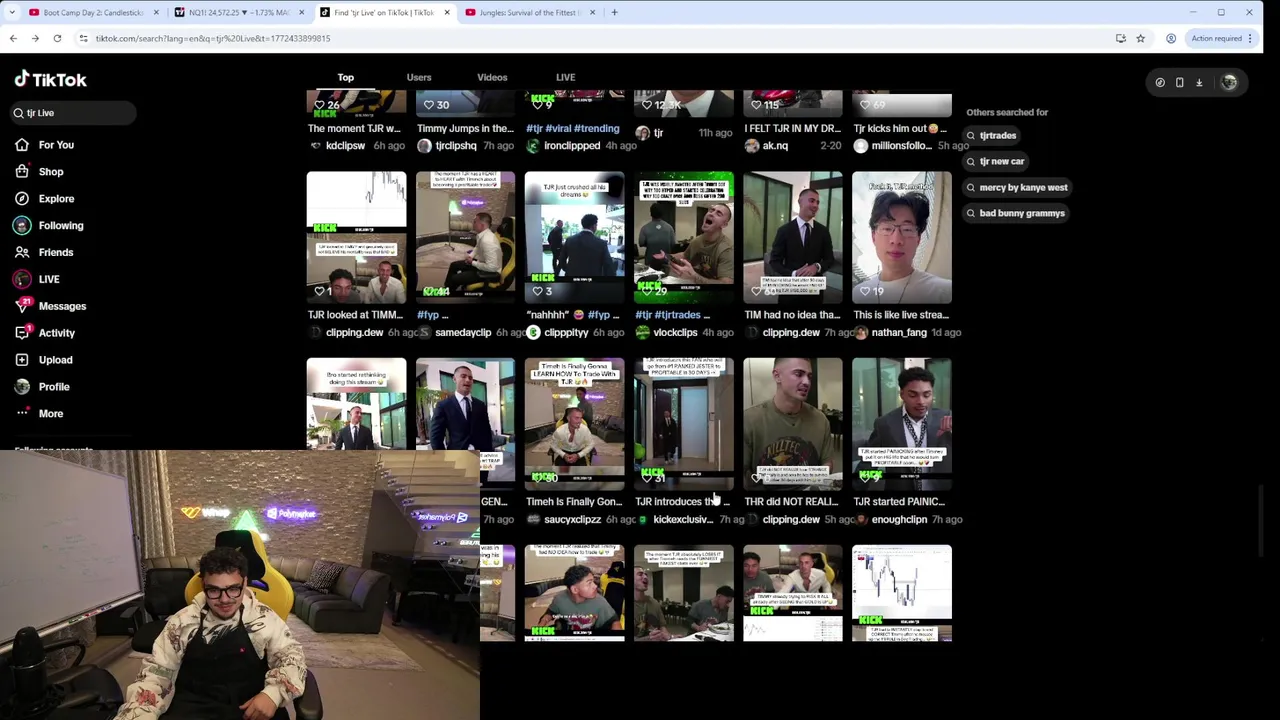Click 'The moment TJR w...' caption
1280x720 pixels.
[354, 129]
